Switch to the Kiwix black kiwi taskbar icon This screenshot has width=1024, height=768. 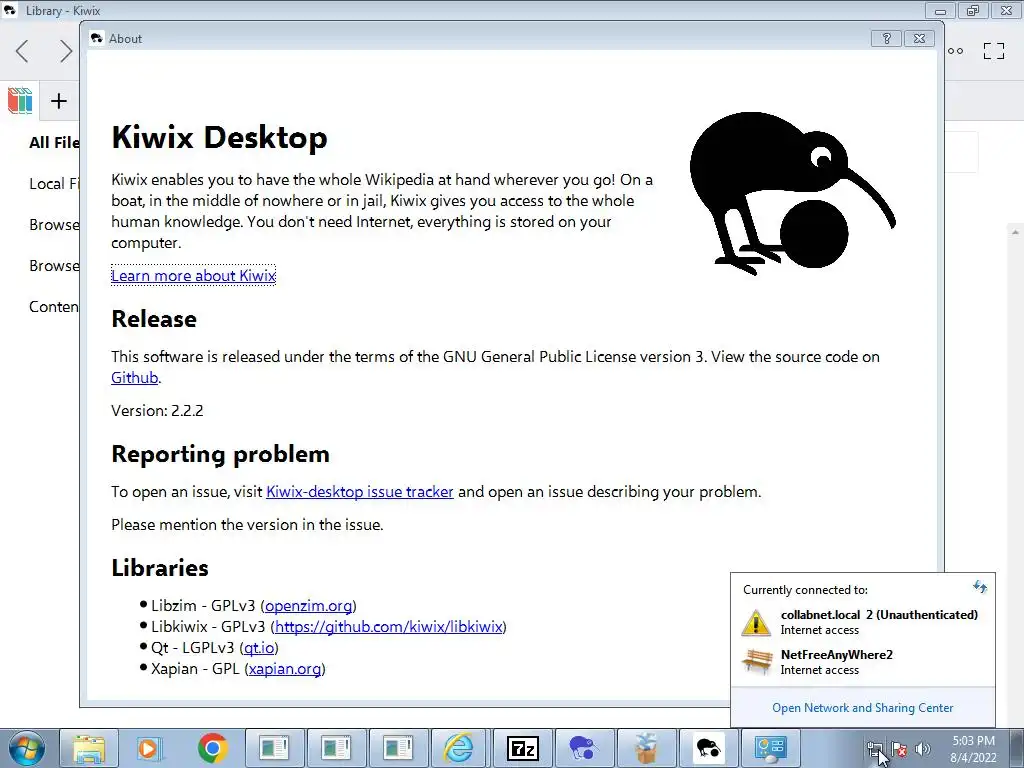point(708,748)
